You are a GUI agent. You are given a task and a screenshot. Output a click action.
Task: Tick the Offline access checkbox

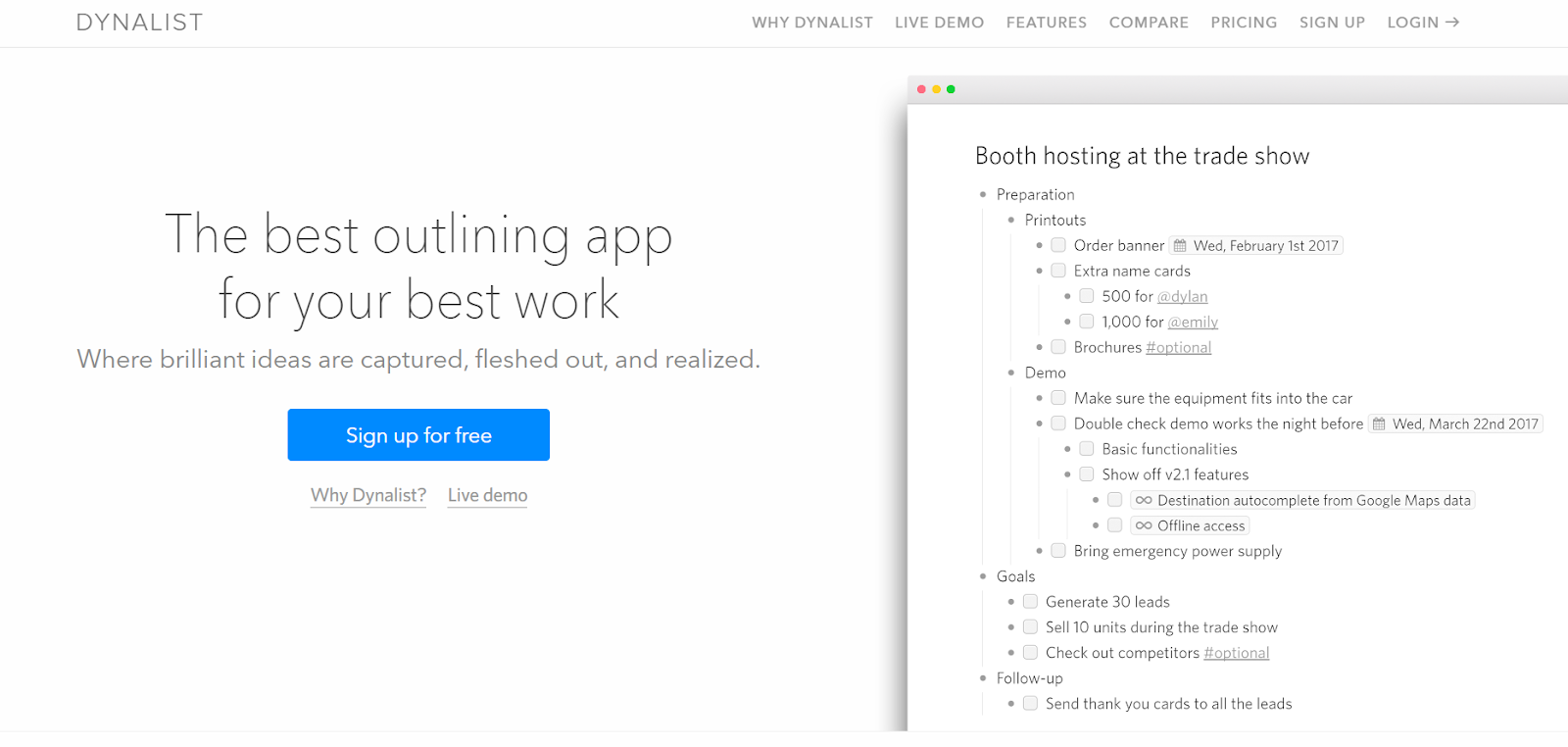pyautogui.click(x=1115, y=525)
